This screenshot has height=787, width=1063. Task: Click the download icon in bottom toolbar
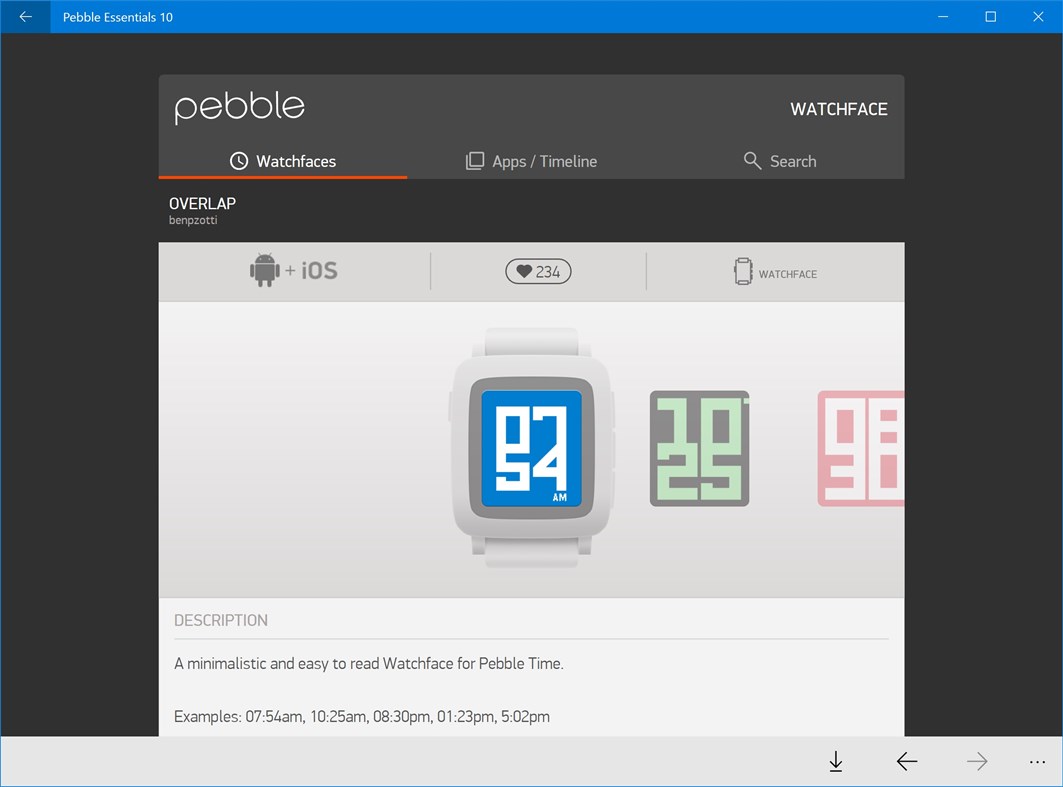click(x=836, y=761)
